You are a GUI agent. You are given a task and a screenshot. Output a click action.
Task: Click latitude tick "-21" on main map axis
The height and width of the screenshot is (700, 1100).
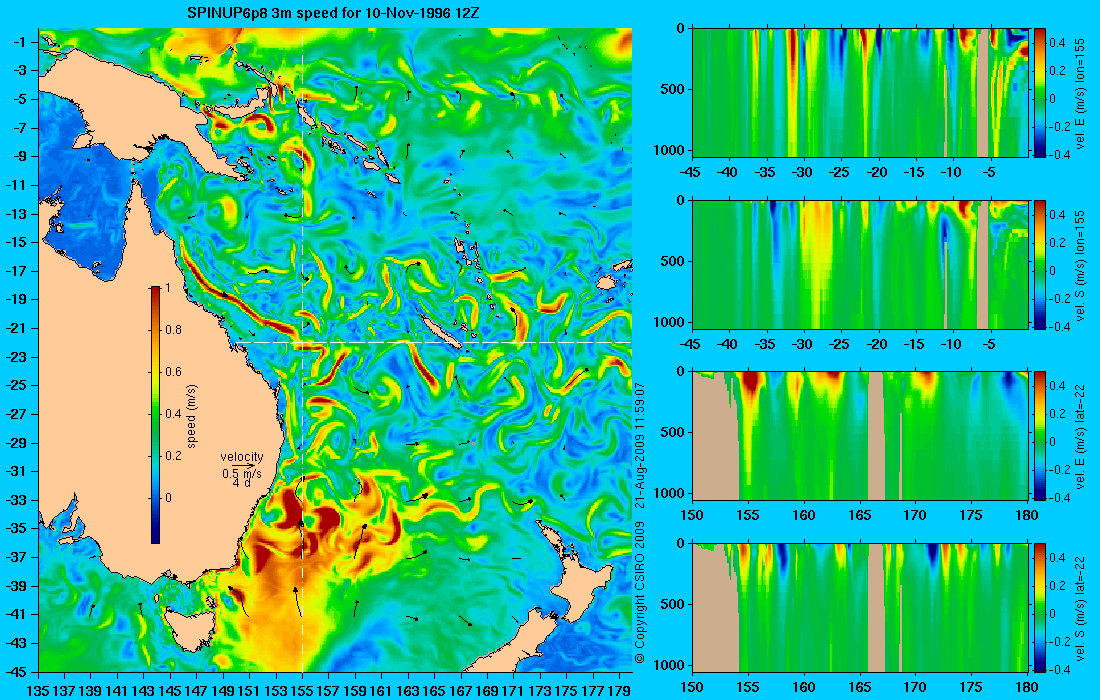[17, 328]
